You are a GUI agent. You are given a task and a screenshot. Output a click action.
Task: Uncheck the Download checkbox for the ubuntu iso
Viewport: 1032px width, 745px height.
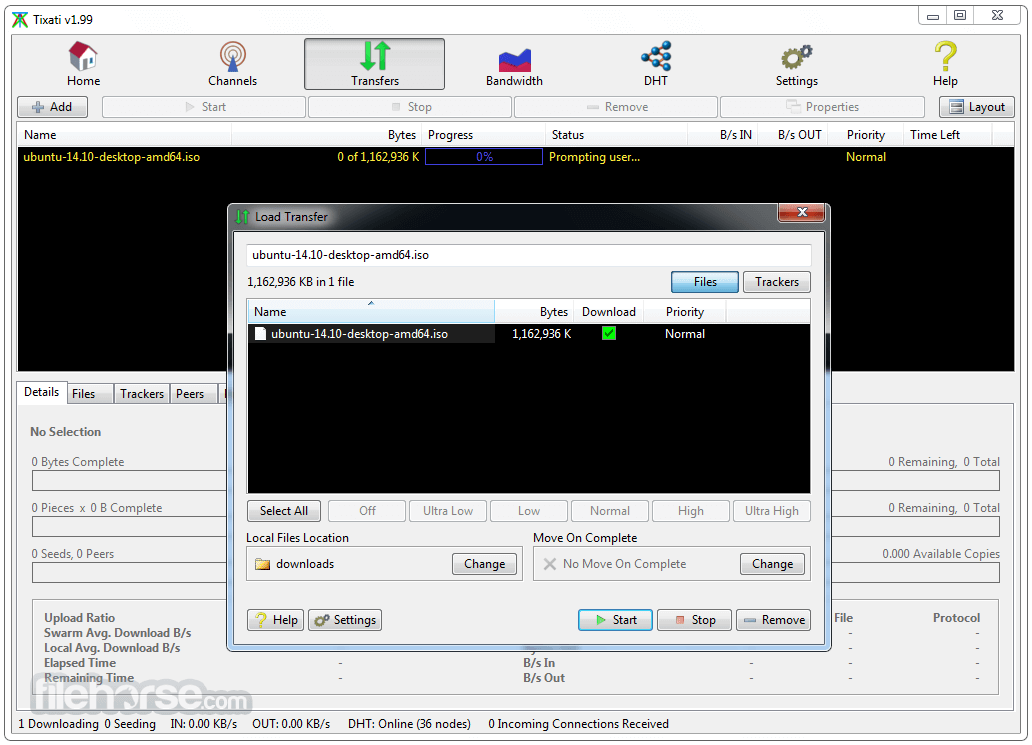click(609, 334)
